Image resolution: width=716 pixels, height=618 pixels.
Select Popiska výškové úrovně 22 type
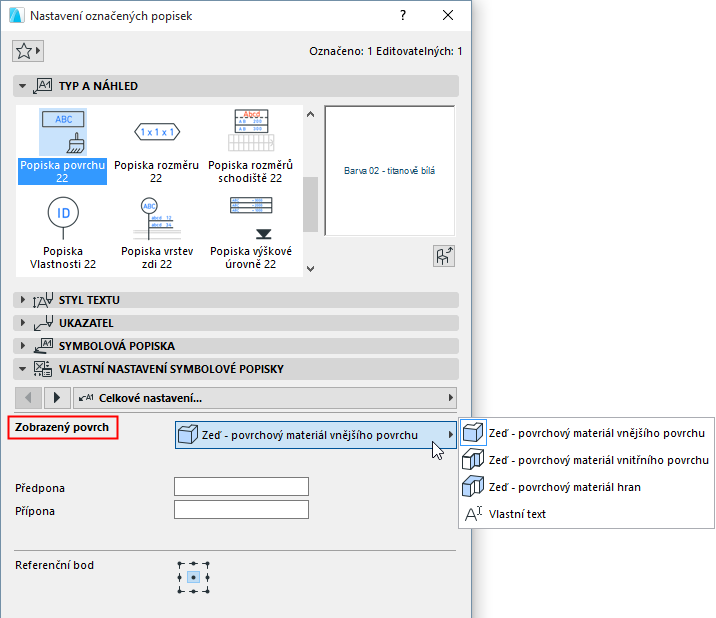click(250, 233)
